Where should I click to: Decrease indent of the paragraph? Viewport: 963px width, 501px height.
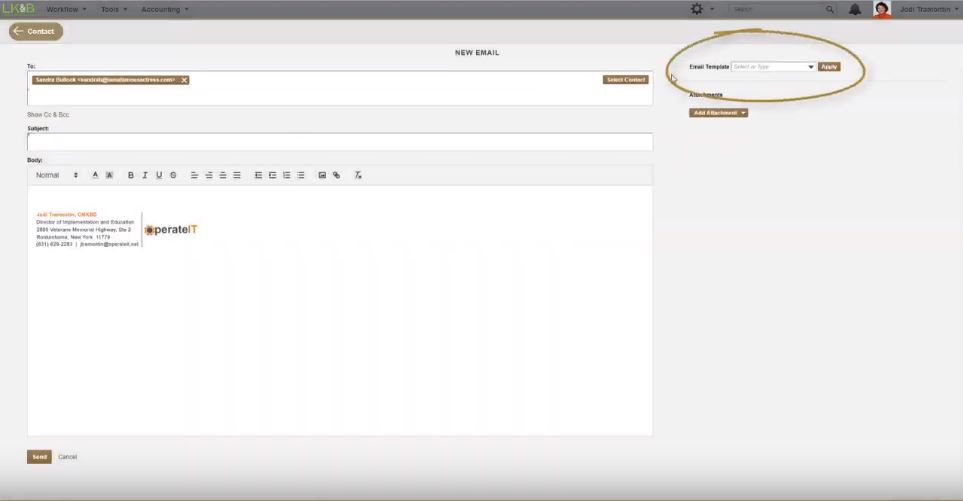[258, 175]
